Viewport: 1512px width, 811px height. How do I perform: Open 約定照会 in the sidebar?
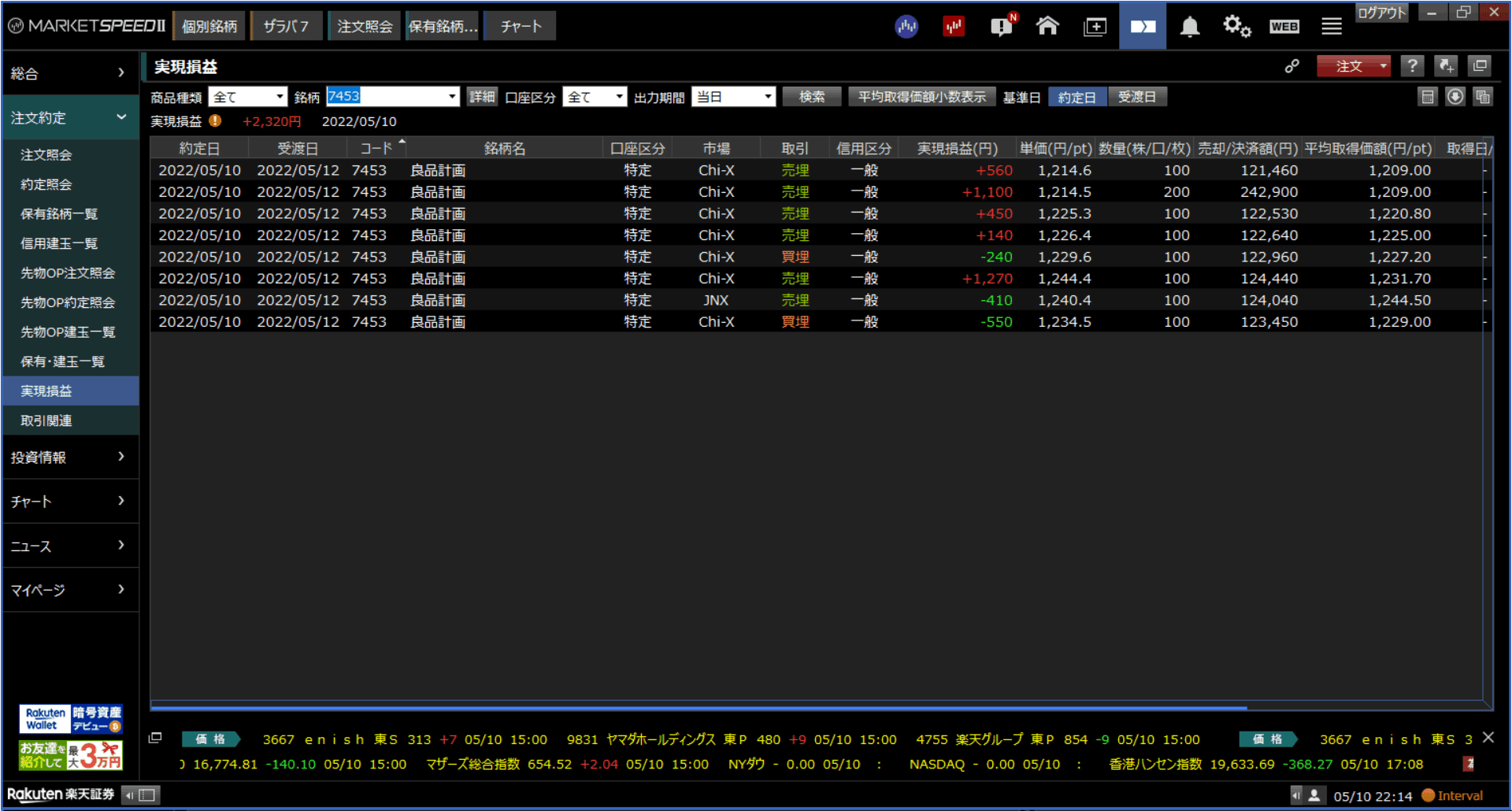(x=69, y=184)
